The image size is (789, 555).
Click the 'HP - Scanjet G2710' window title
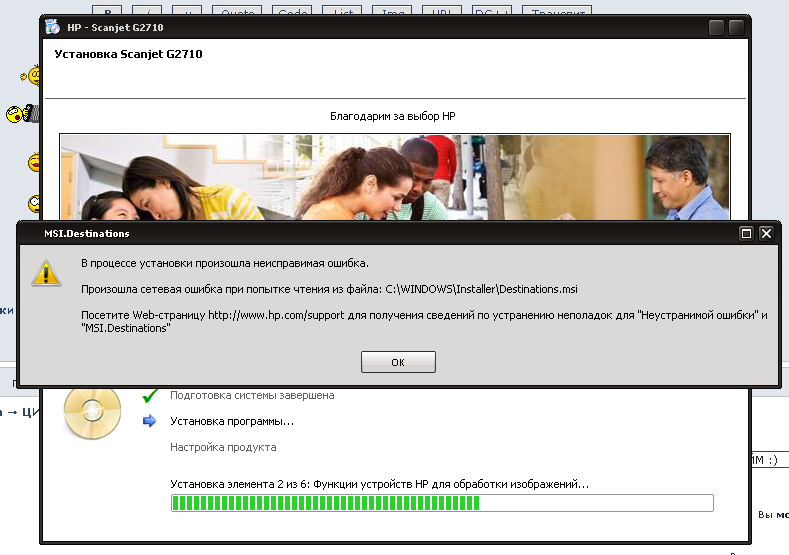115,27
